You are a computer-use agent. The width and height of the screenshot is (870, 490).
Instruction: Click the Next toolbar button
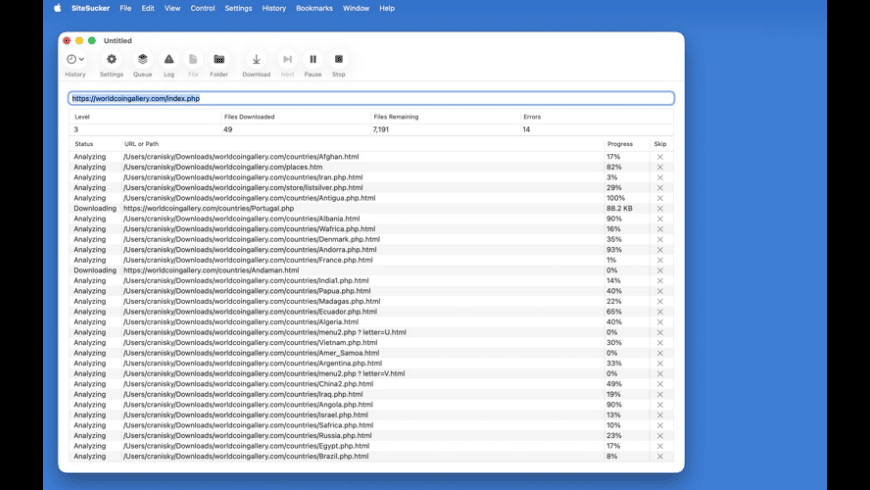pos(287,59)
